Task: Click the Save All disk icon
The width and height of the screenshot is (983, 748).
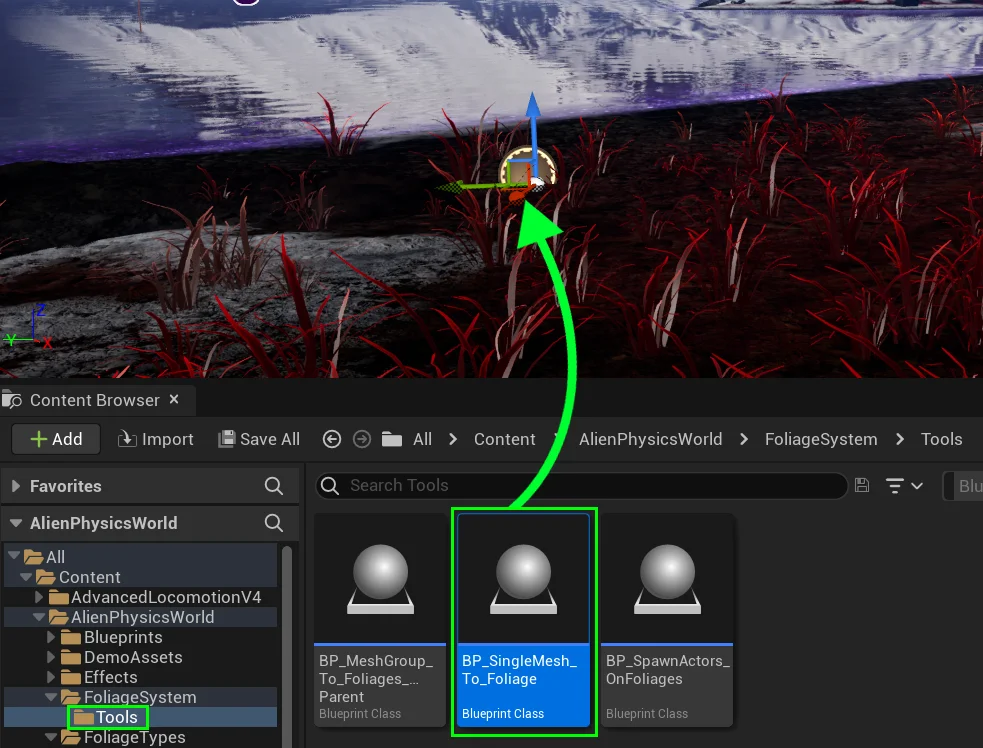Action: 227,439
